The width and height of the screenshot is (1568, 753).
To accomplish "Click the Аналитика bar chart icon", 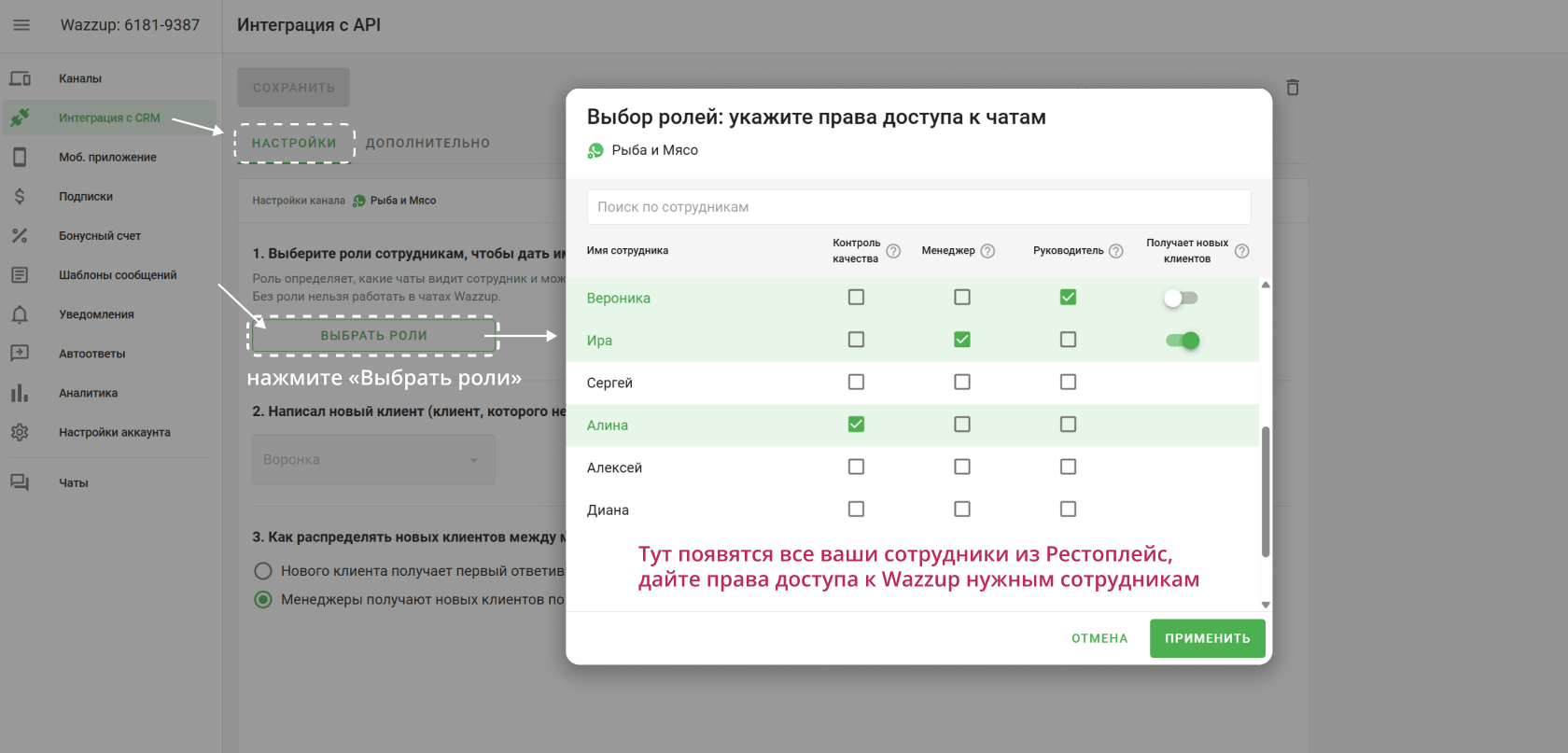I will pyautogui.click(x=20, y=393).
